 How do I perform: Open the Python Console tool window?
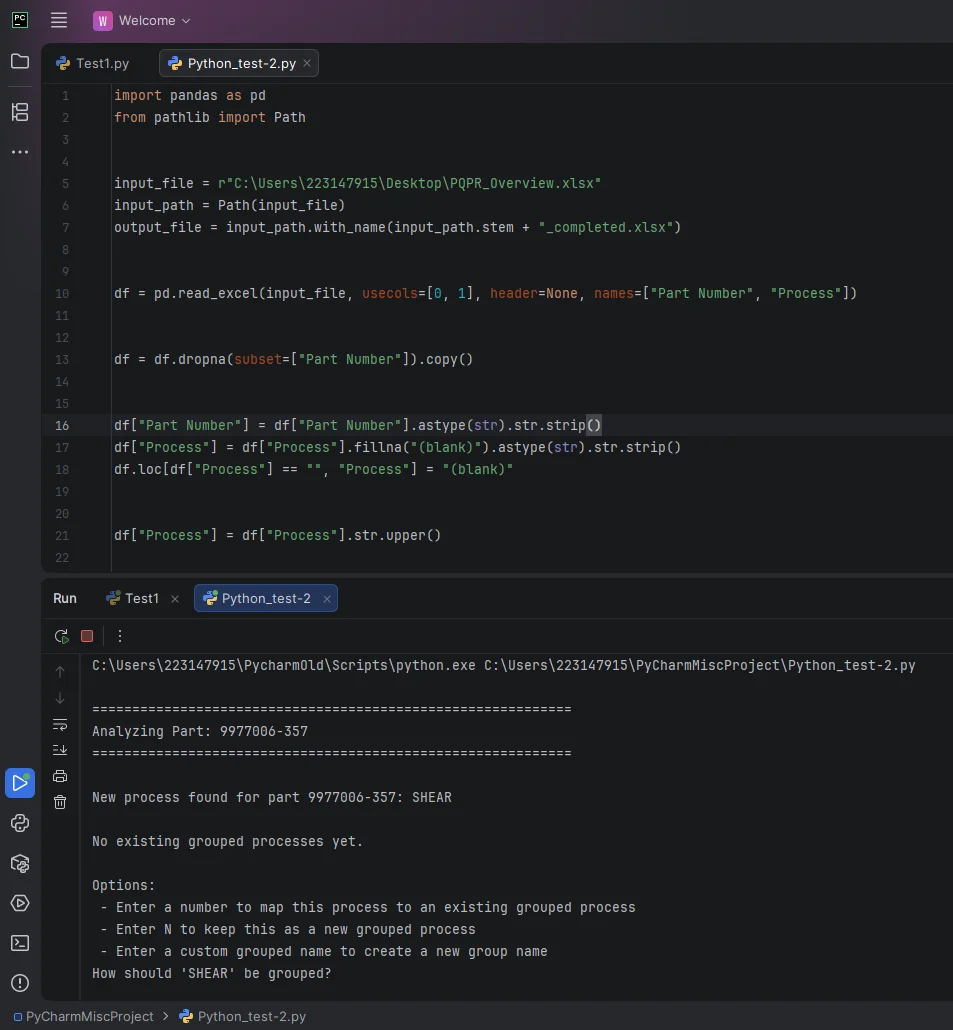coord(20,823)
